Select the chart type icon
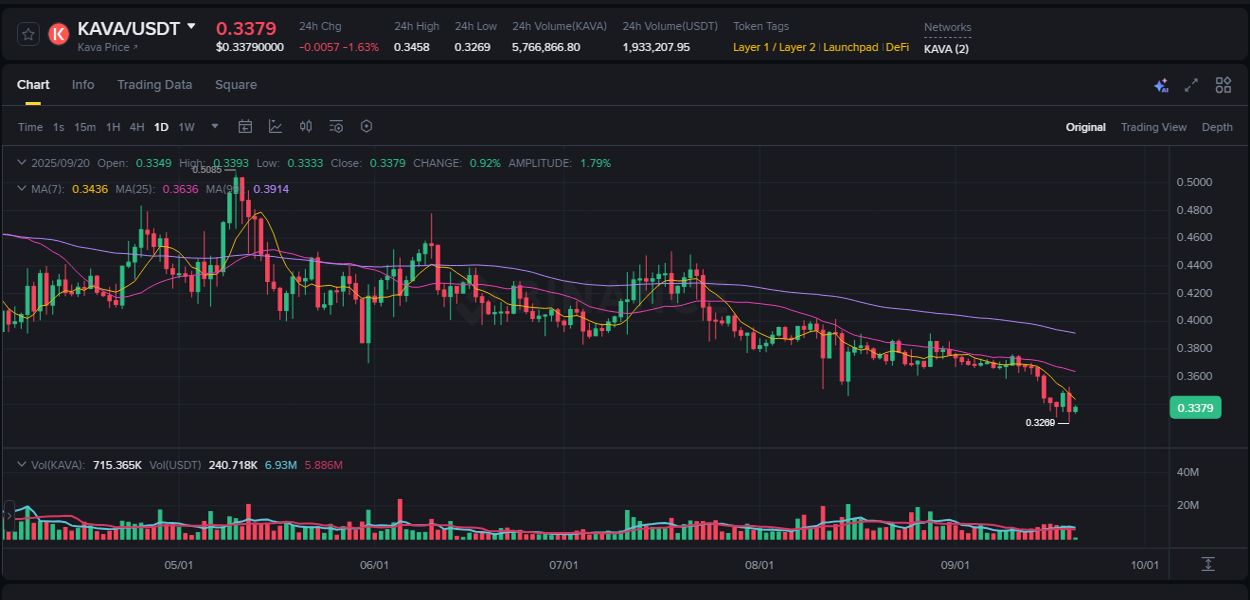Image resolution: width=1250 pixels, height=600 pixels. 275,126
